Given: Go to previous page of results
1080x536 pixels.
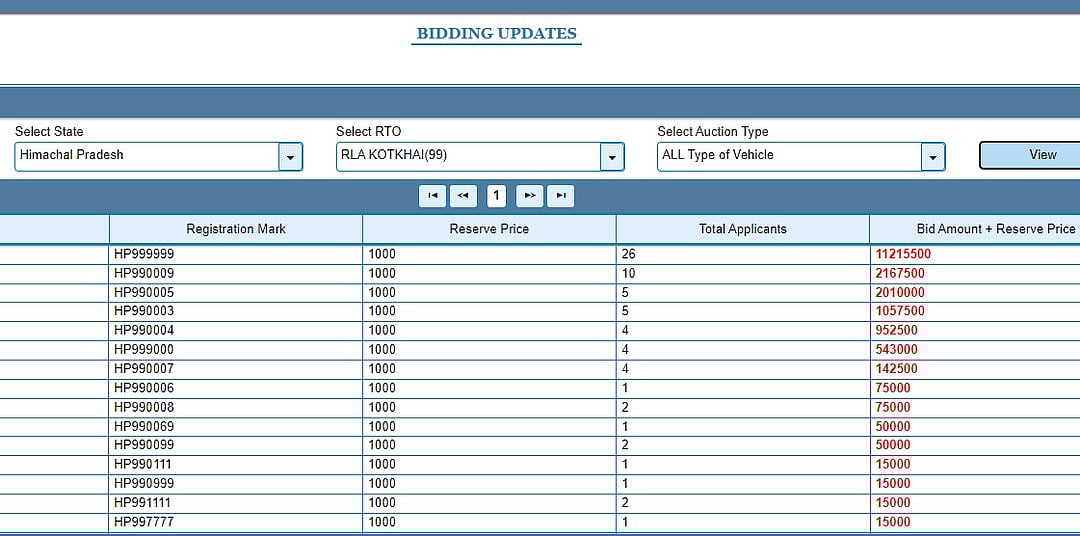Looking at the screenshot, I should [463, 196].
